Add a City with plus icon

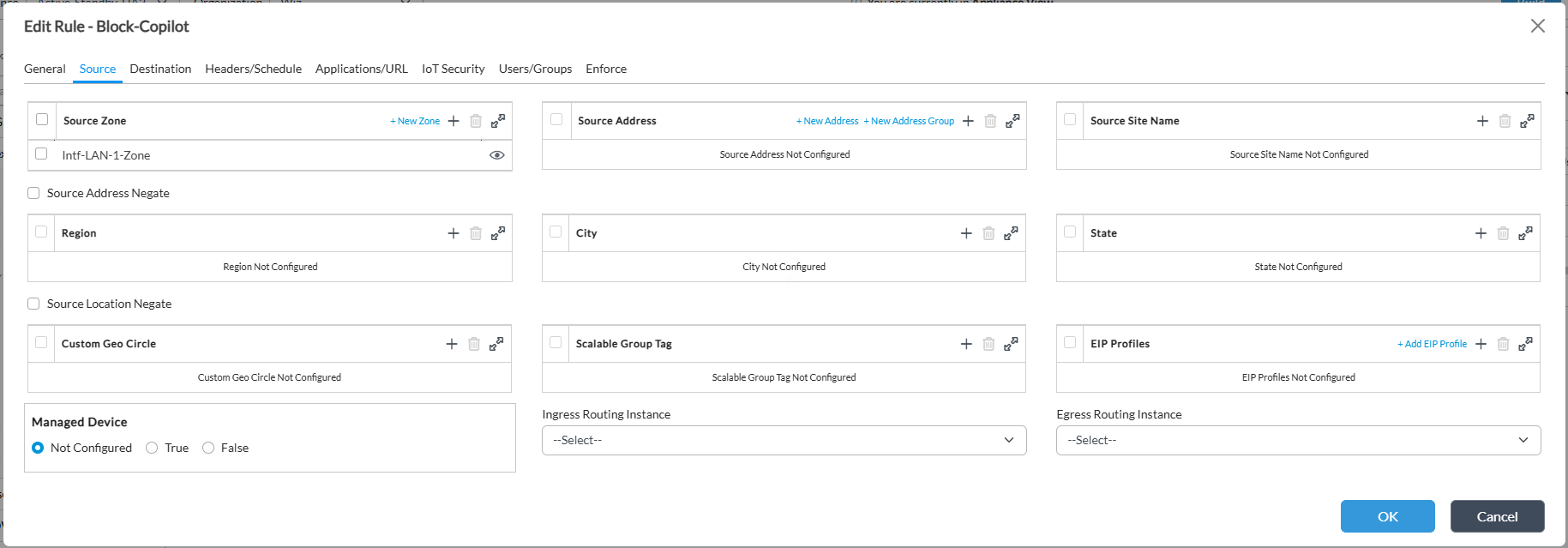pyautogui.click(x=966, y=233)
